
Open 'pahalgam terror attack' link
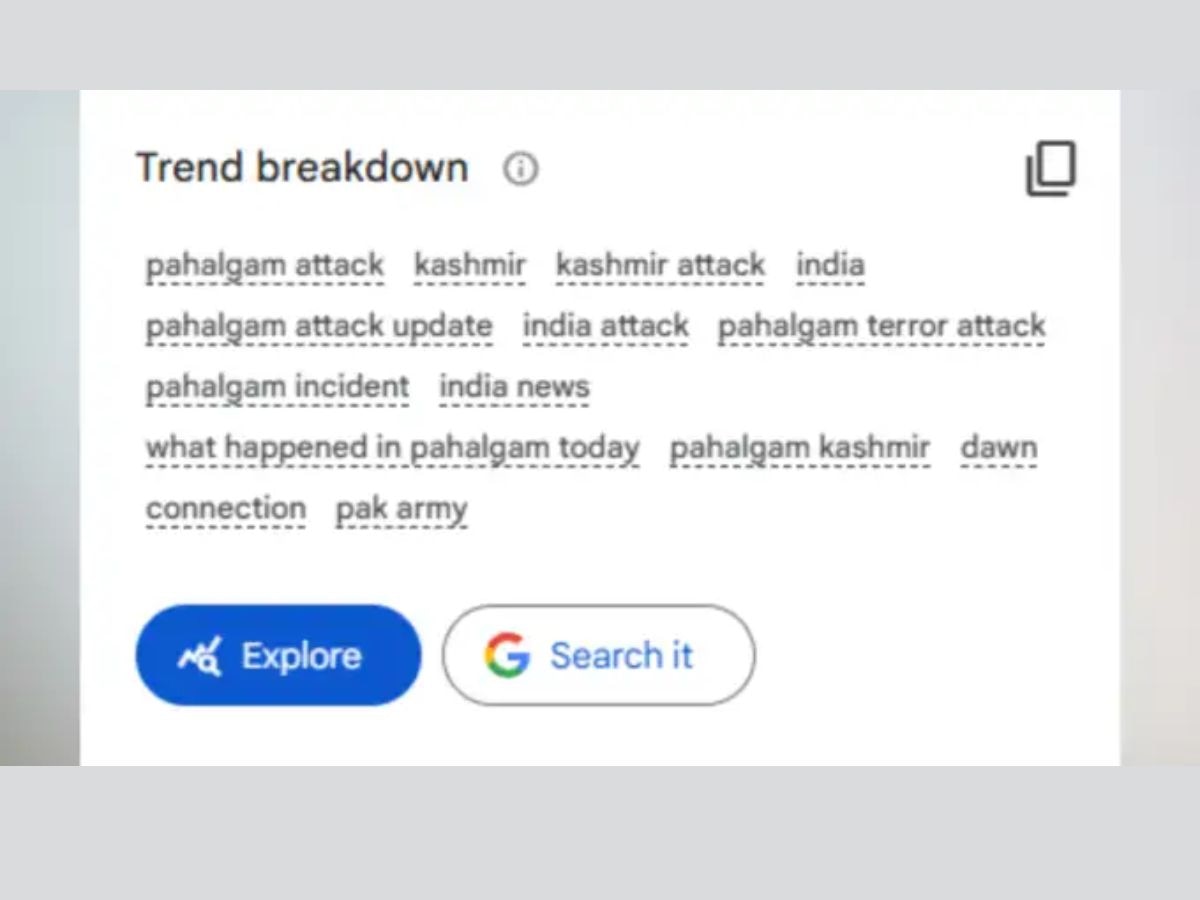pos(882,327)
